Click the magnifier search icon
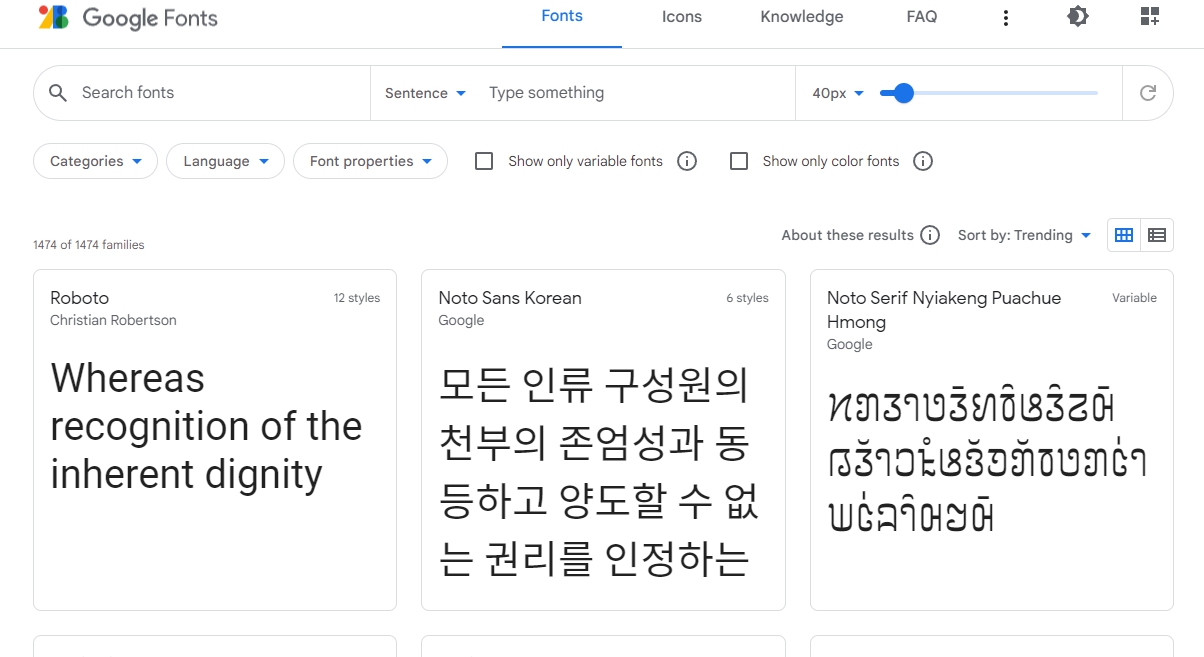This screenshot has height=657, width=1204. [x=59, y=93]
